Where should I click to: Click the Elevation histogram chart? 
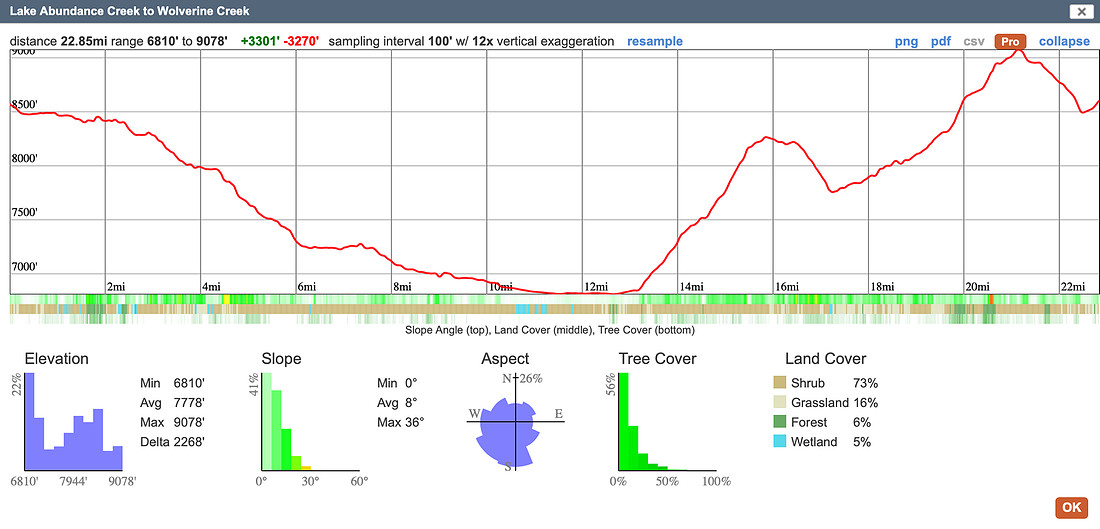[74, 422]
